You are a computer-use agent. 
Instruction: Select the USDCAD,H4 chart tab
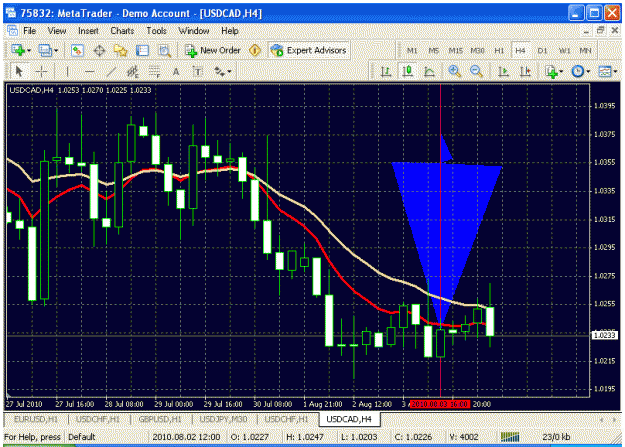(x=349, y=419)
